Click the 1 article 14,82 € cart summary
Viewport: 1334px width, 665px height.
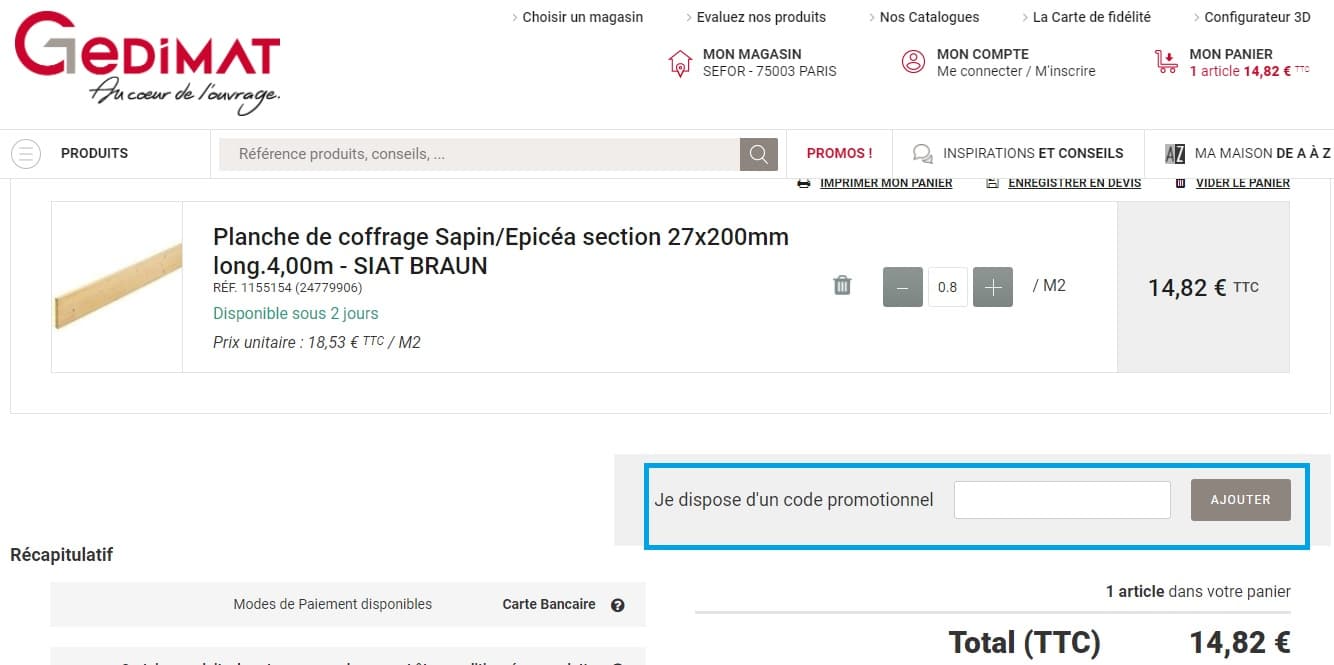(x=1249, y=72)
